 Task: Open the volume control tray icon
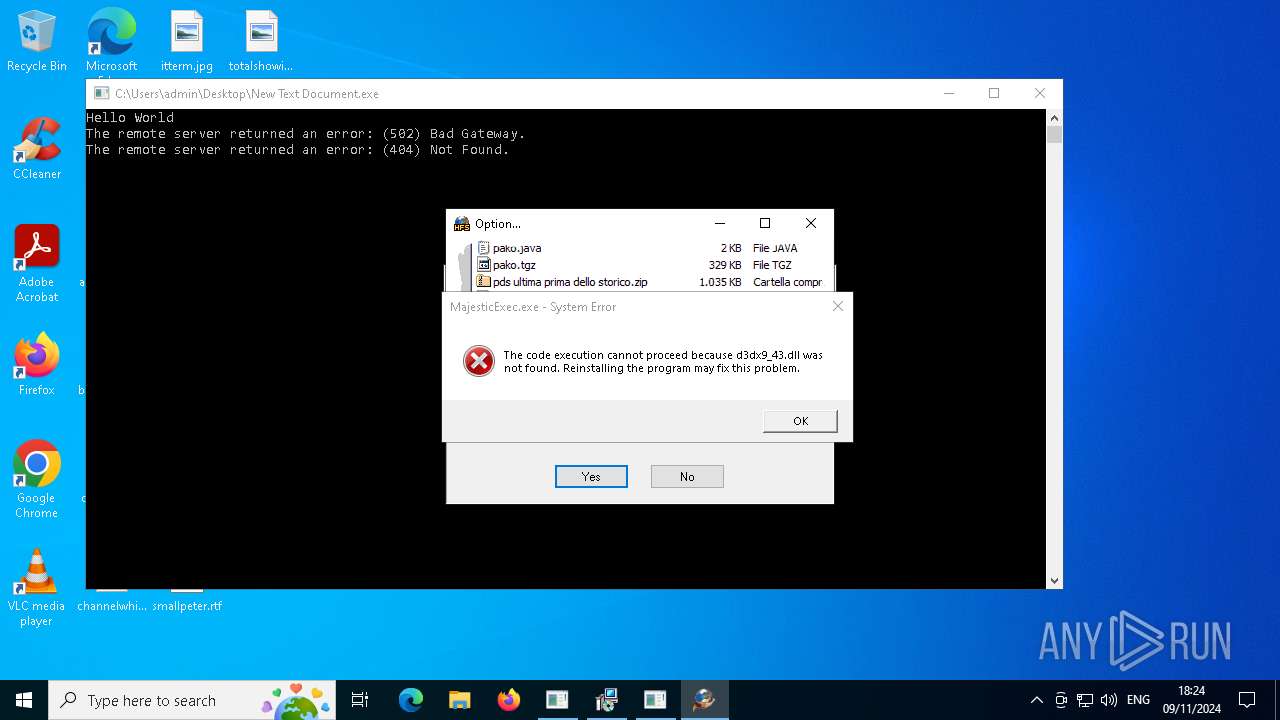click(x=1109, y=700)
